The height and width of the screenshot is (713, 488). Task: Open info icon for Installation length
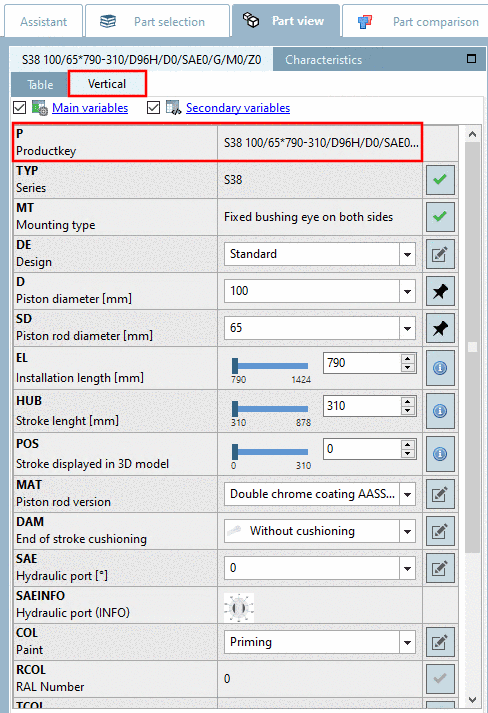click(440, 368)
